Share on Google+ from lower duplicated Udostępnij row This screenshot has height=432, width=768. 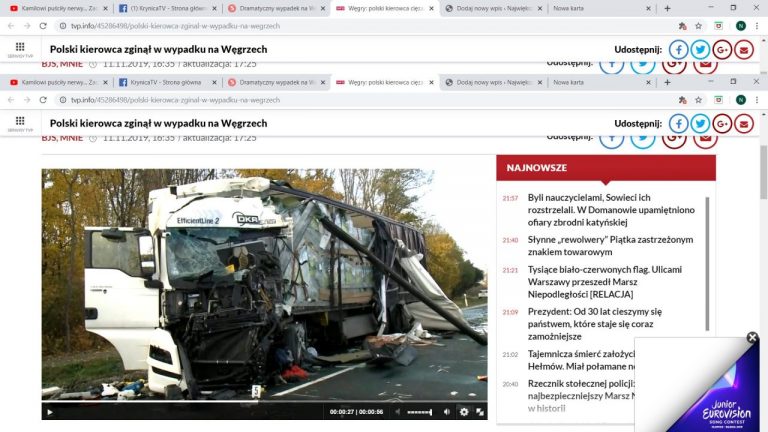pyautogui.click(x=722, y=123)
